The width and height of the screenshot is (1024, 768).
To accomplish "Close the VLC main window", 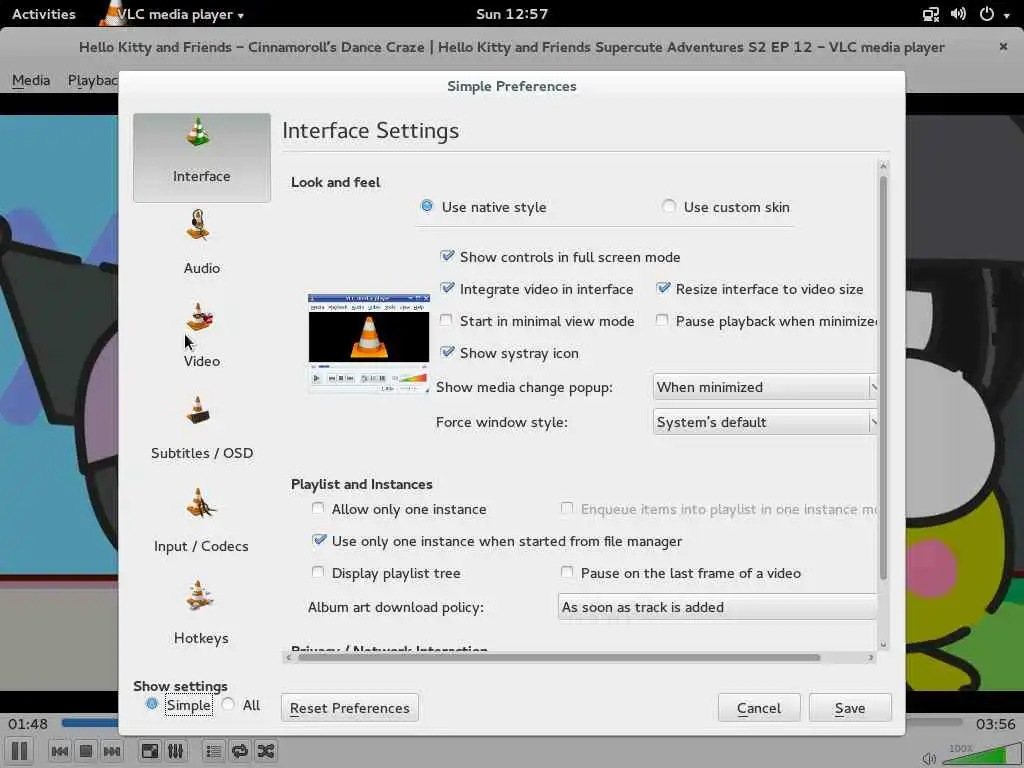I will pyautogui.click(x=1003, y=46).
